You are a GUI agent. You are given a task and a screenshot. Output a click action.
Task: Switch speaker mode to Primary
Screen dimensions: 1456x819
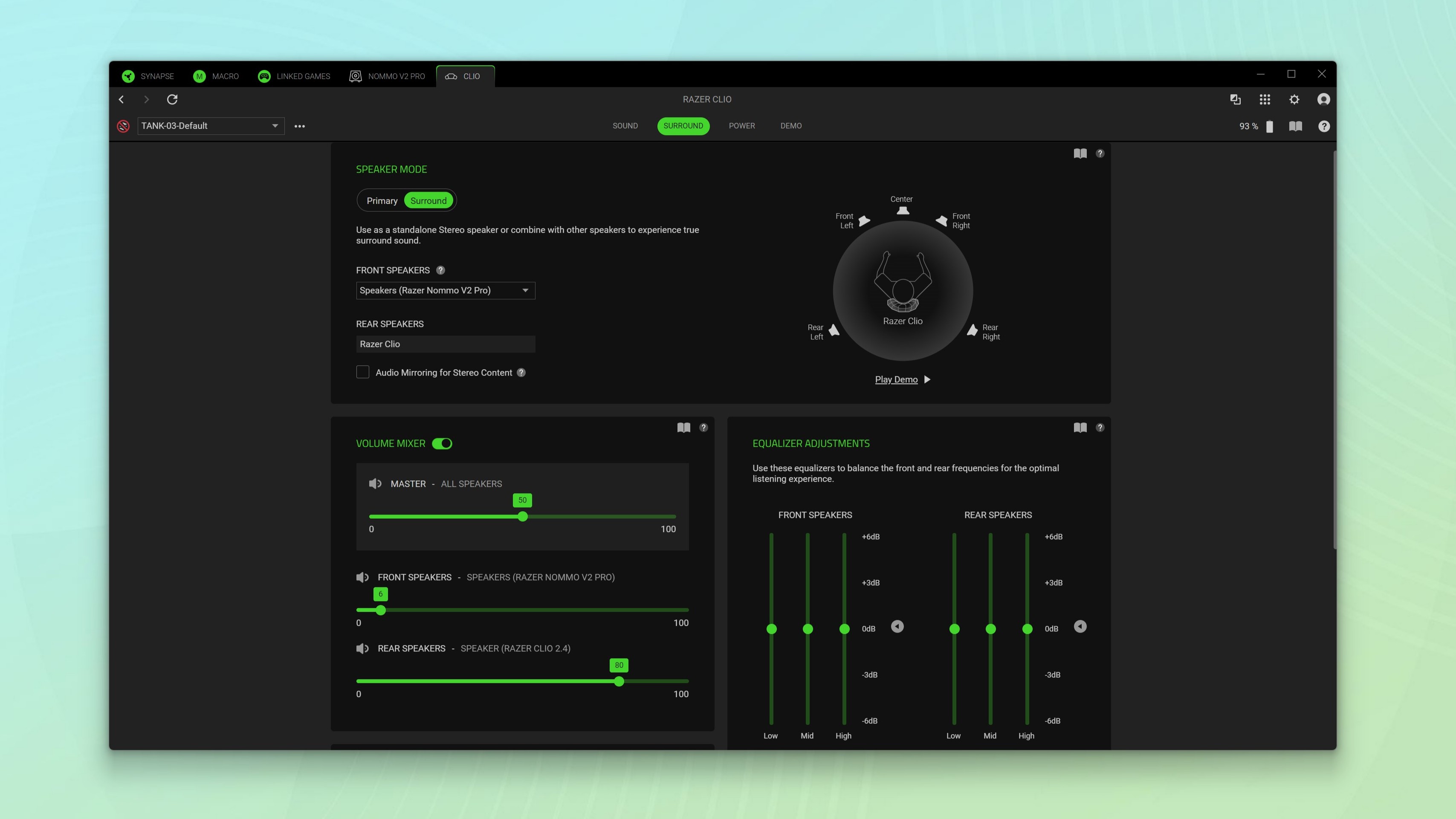click(382, 201)
